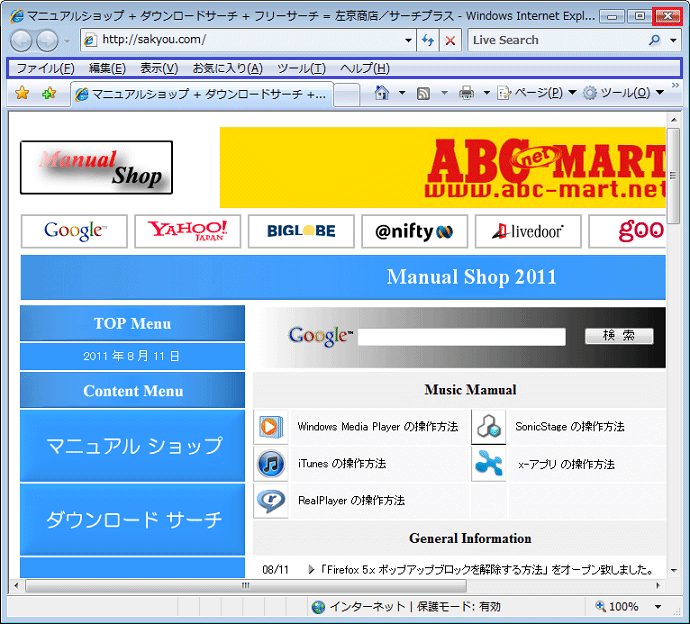Image resolution: width=690 pixels, height=624 pixels.
Task: Click the 検索 search button
Action: (619, 336)
